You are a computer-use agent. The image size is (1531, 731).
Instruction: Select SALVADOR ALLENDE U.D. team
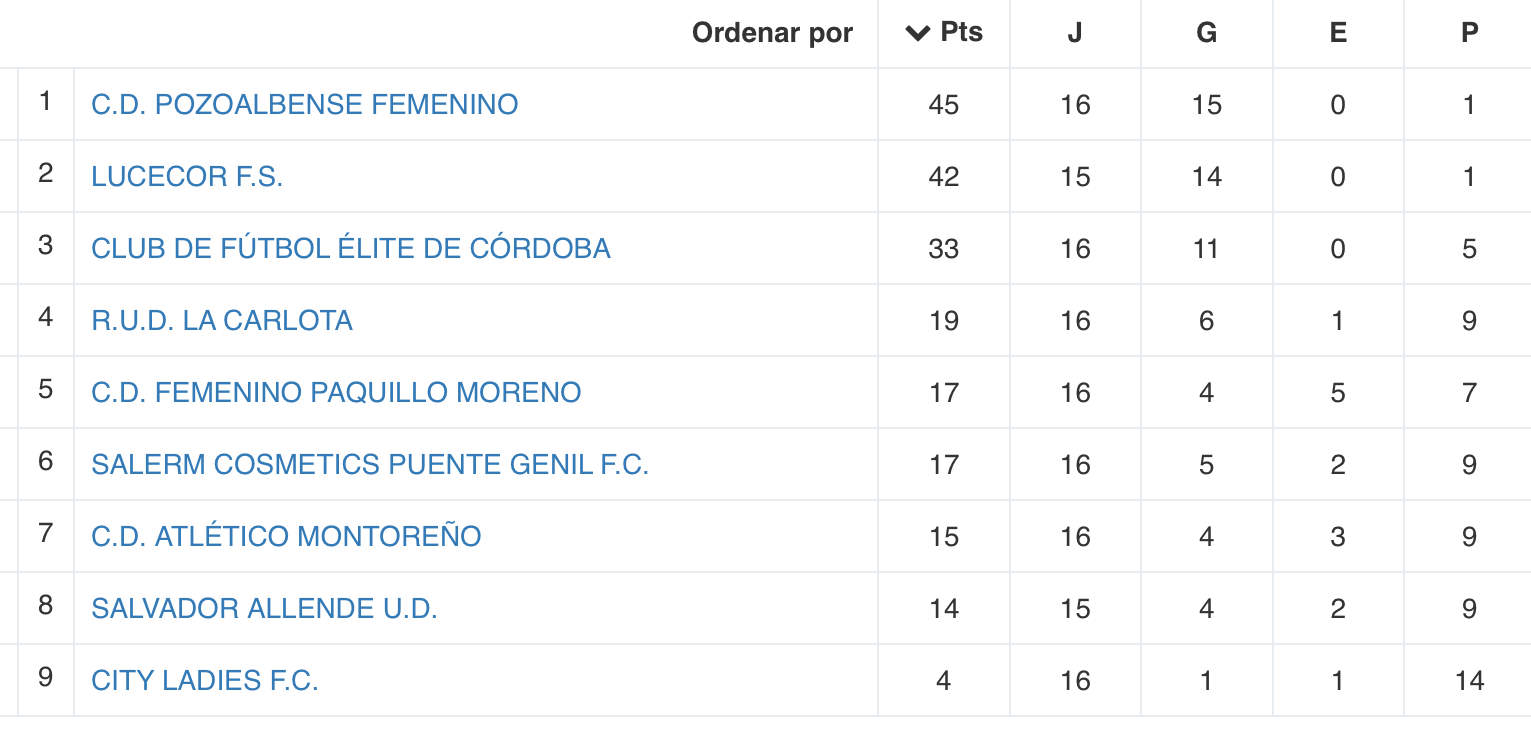[x=264, y=608]
